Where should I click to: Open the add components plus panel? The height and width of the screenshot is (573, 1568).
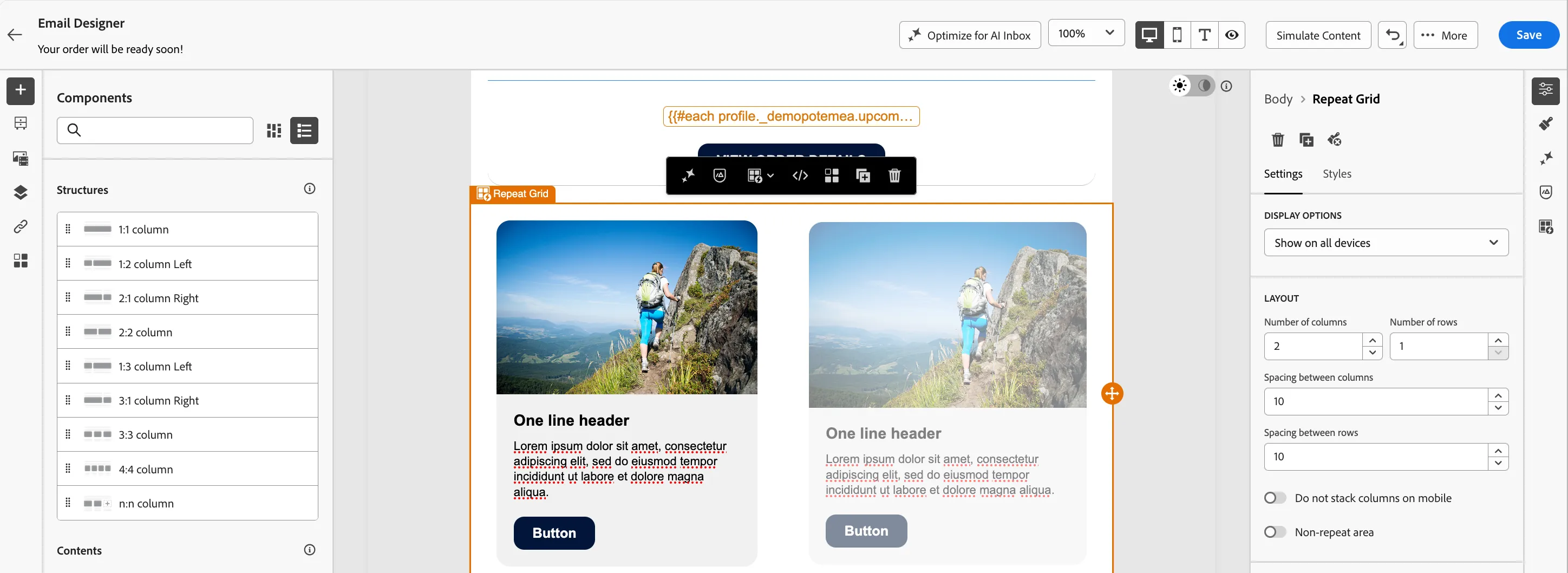pyautogui.click(x=21, y=91)
